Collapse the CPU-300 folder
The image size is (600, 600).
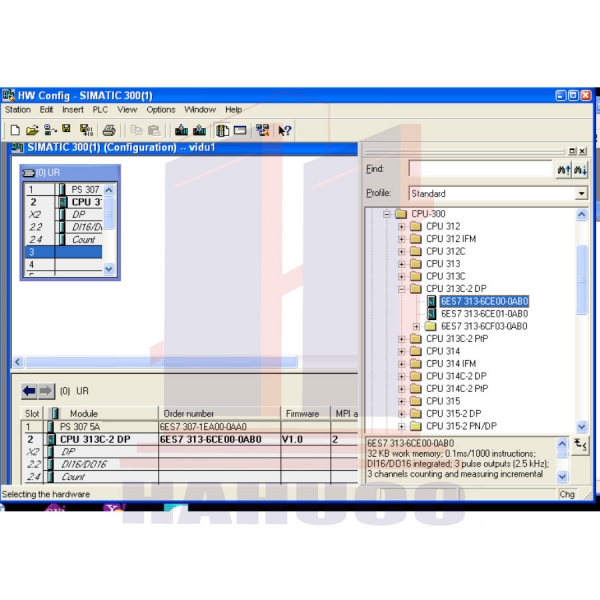[386, 214]
